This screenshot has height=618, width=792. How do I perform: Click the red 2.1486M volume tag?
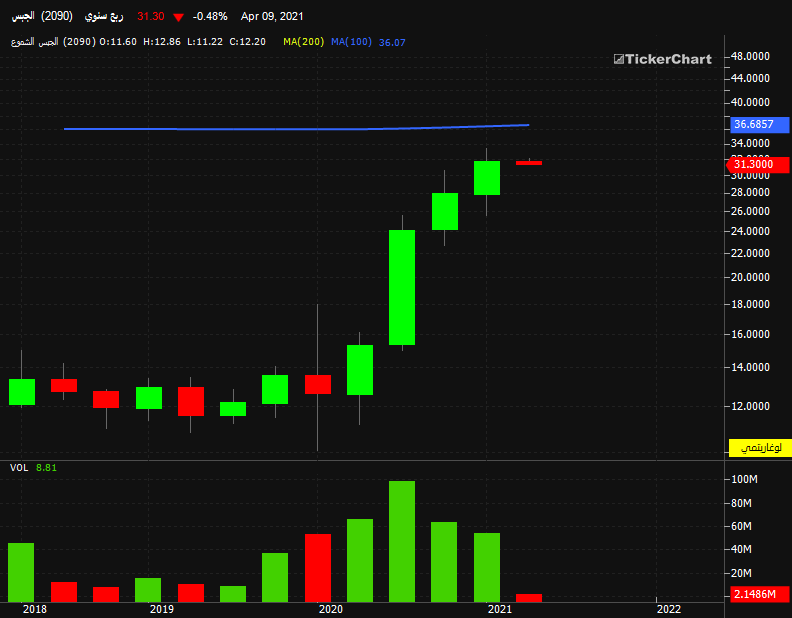759,594
